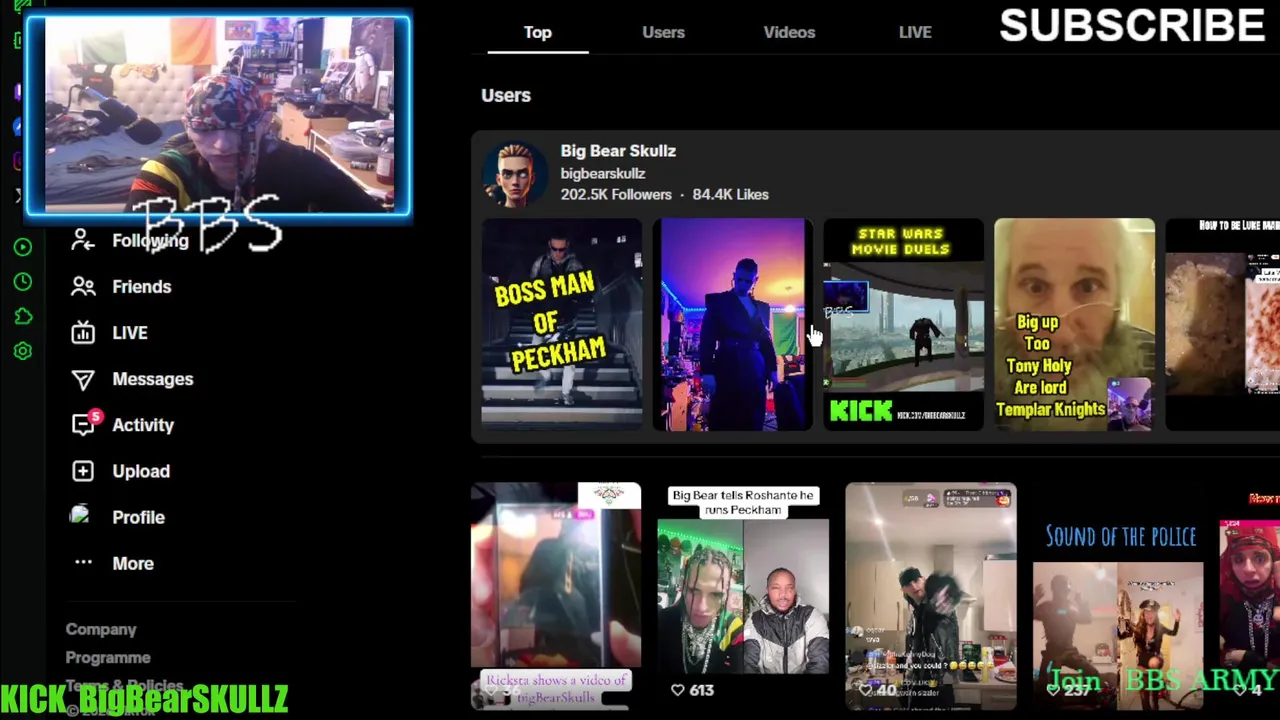Open Ricksta shows a video thumbnail
1280x720 pixels.
[556, 596]
